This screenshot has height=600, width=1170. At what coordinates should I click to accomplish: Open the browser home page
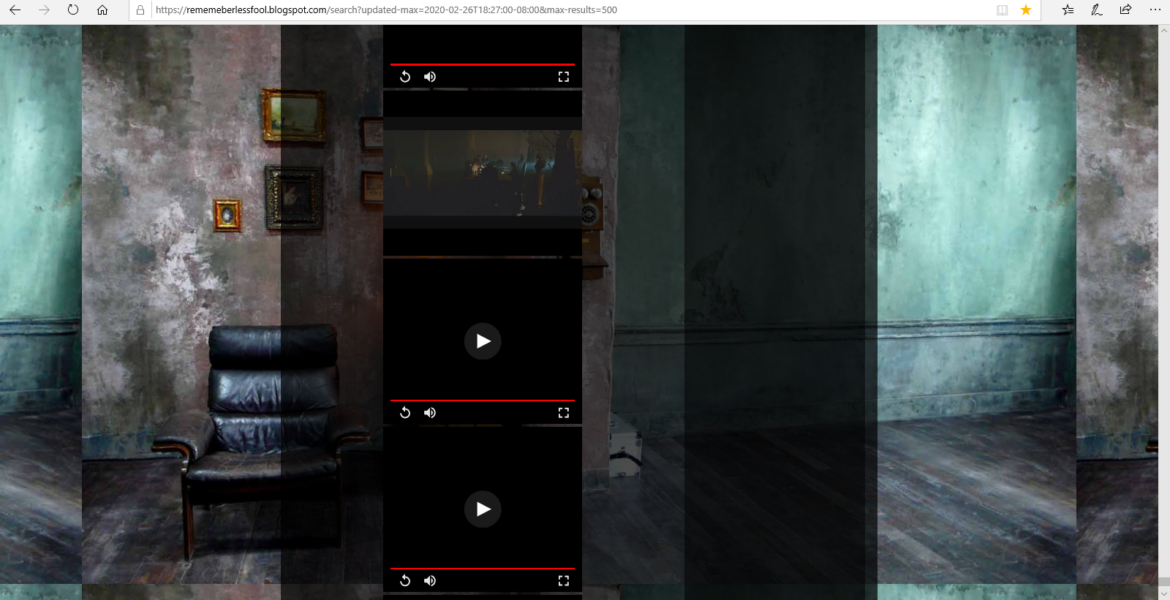tap(102, 10)
